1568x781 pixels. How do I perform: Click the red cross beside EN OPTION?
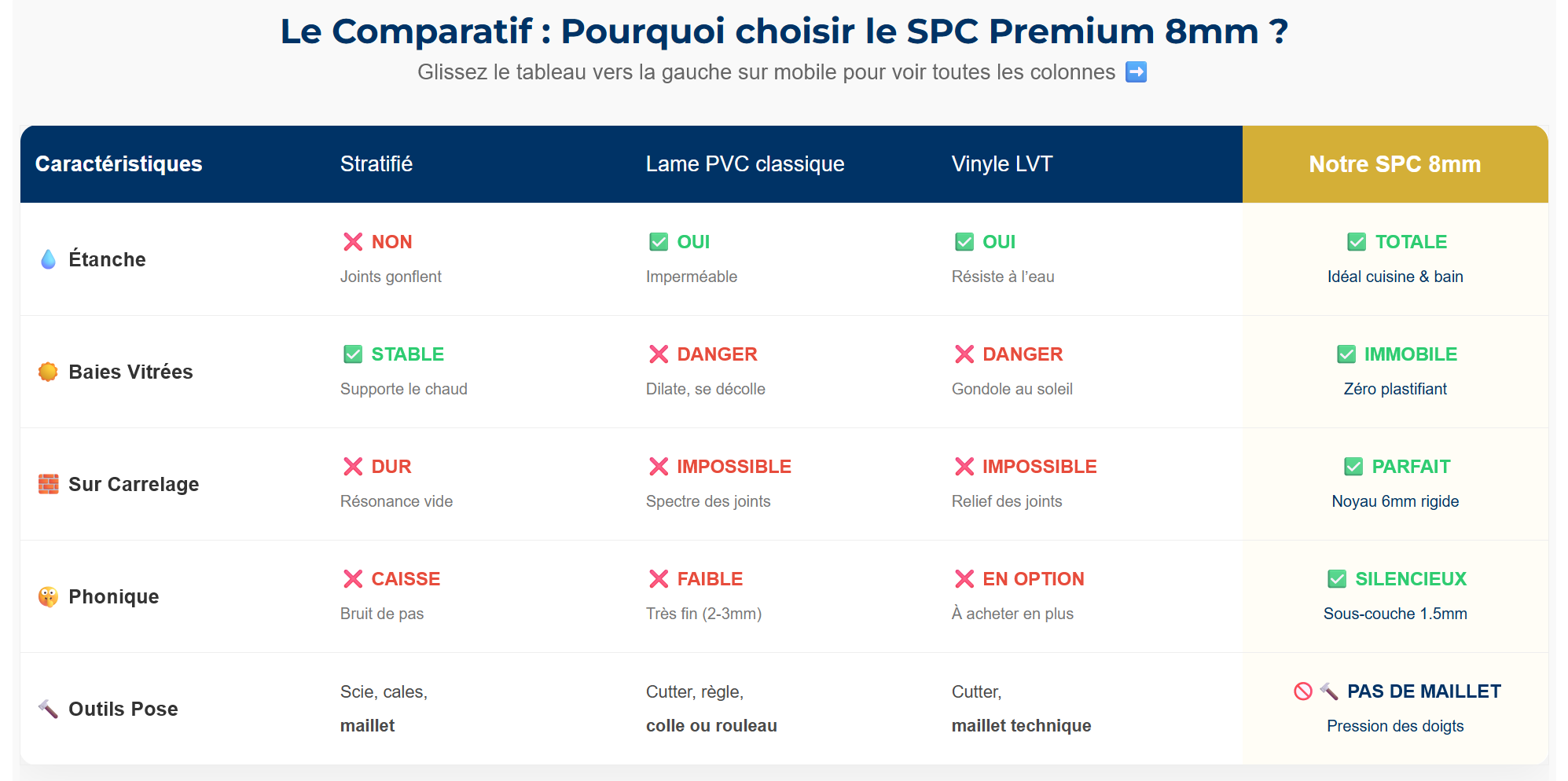pos(964,579)
